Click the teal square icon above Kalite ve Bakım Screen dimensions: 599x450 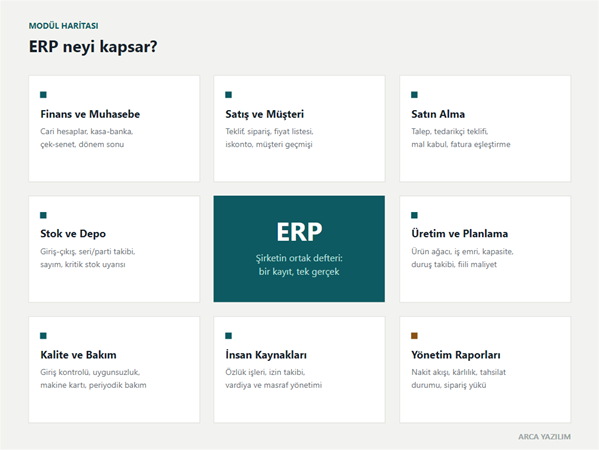tap(43, 336)
